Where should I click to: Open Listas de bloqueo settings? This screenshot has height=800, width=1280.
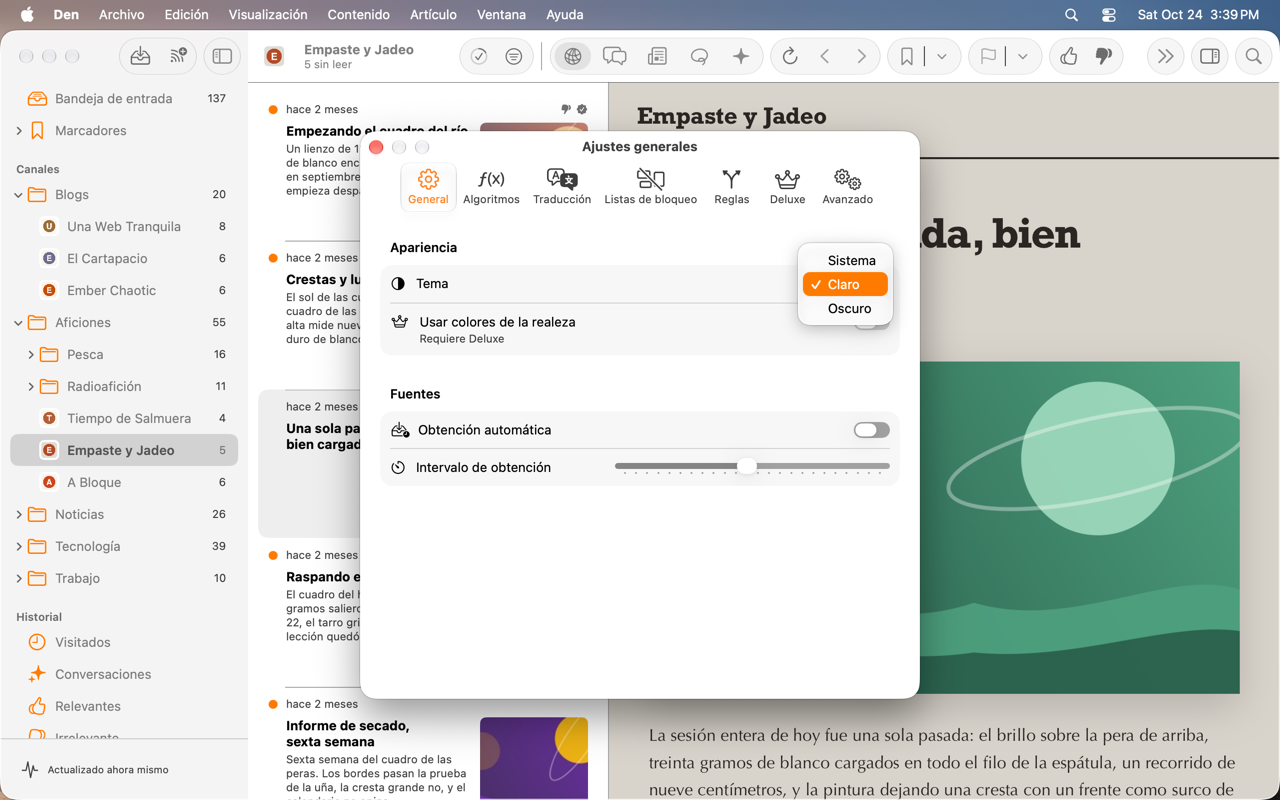(x=651, y=187)
